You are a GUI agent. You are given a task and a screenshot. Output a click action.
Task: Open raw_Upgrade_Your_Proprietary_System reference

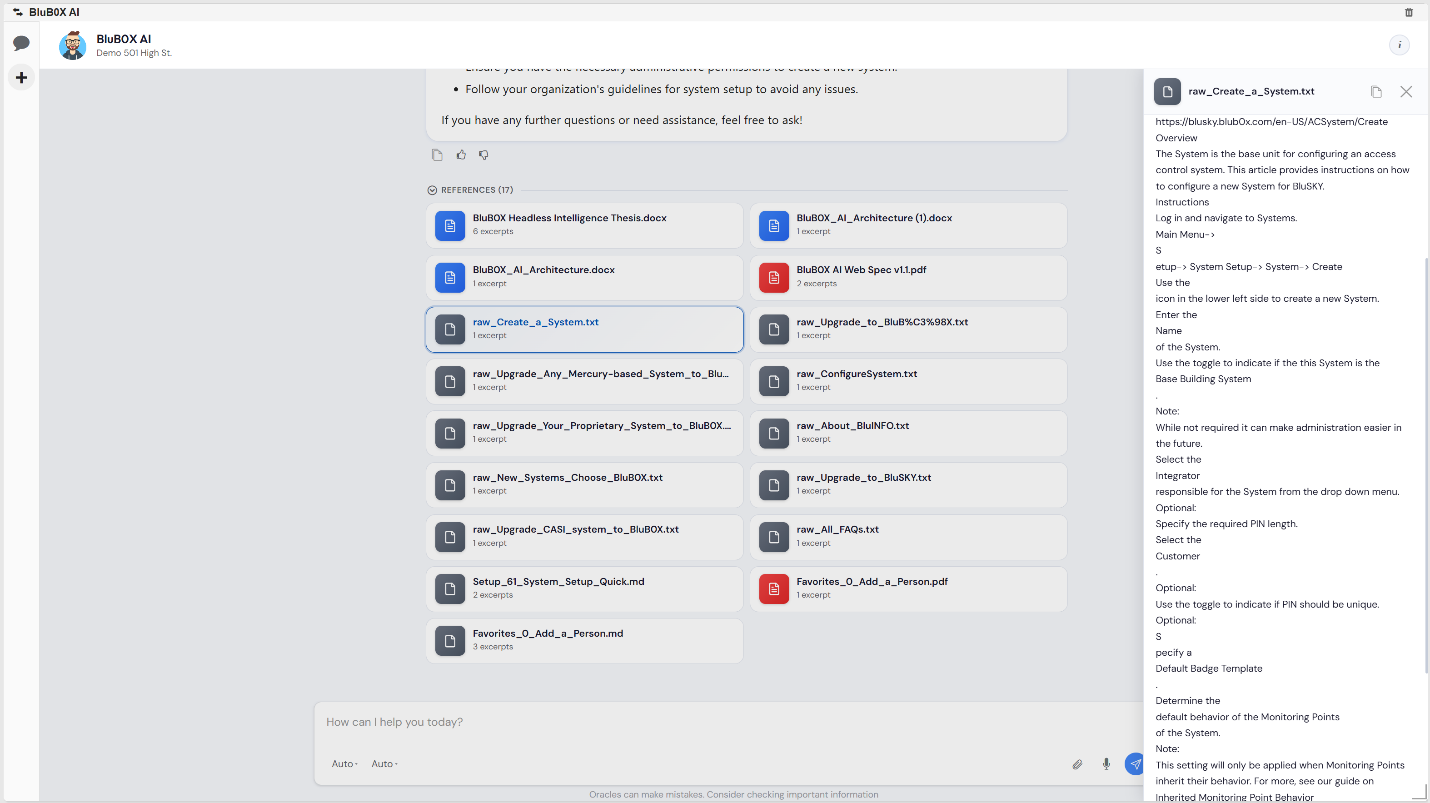coord(584,433)
